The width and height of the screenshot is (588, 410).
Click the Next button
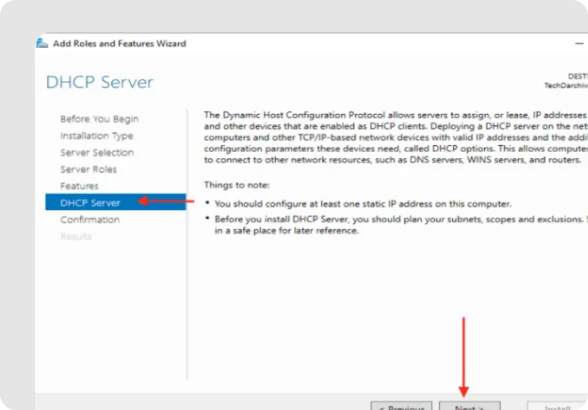(x=470, y=406)
